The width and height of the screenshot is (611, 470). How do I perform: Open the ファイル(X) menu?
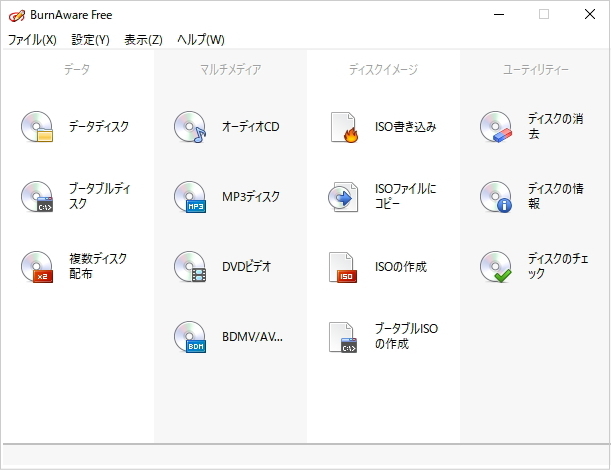[x=32, y=40]
